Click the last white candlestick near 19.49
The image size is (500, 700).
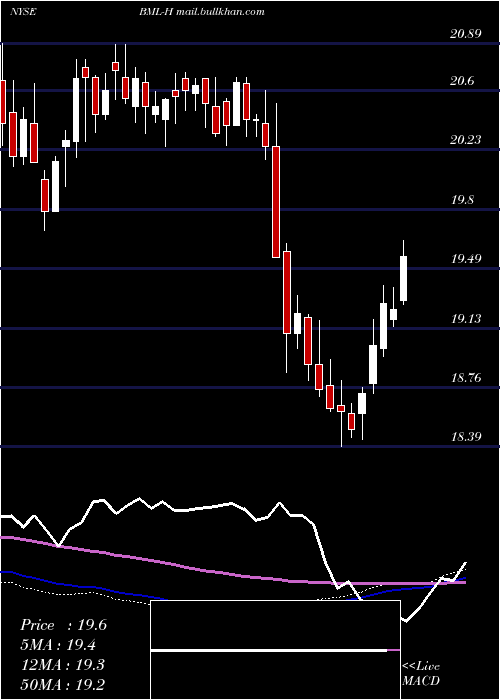click(404, 278)
